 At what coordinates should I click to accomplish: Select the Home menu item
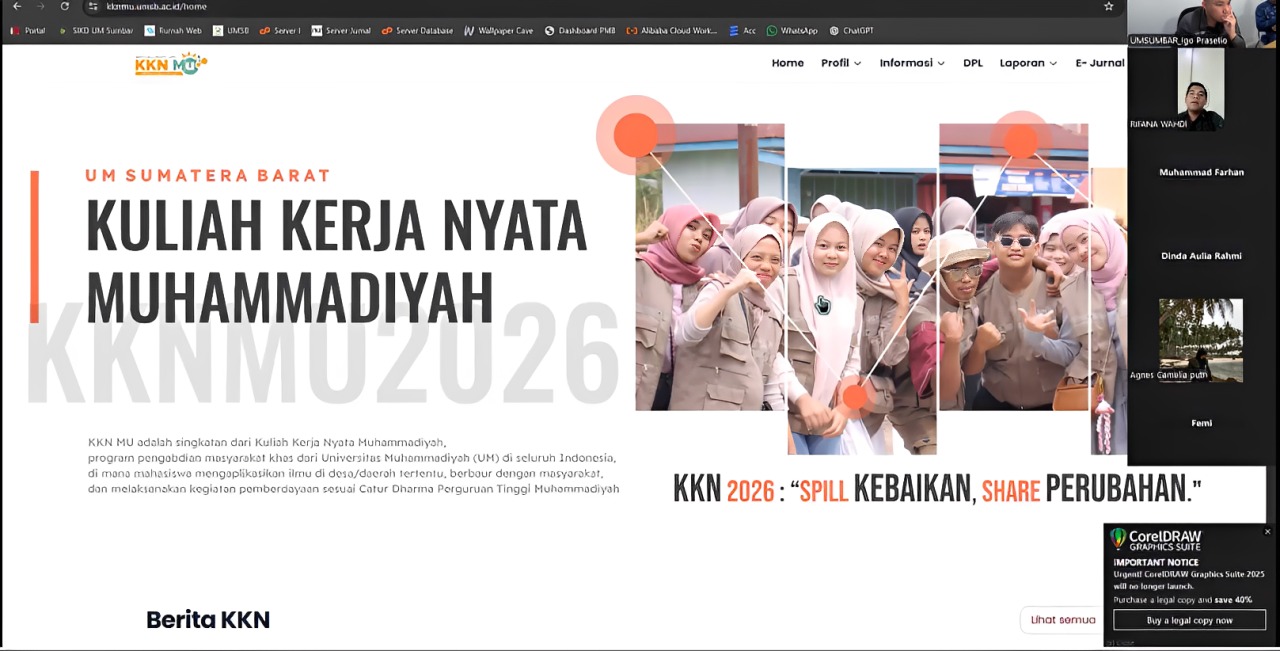point(787,63)
